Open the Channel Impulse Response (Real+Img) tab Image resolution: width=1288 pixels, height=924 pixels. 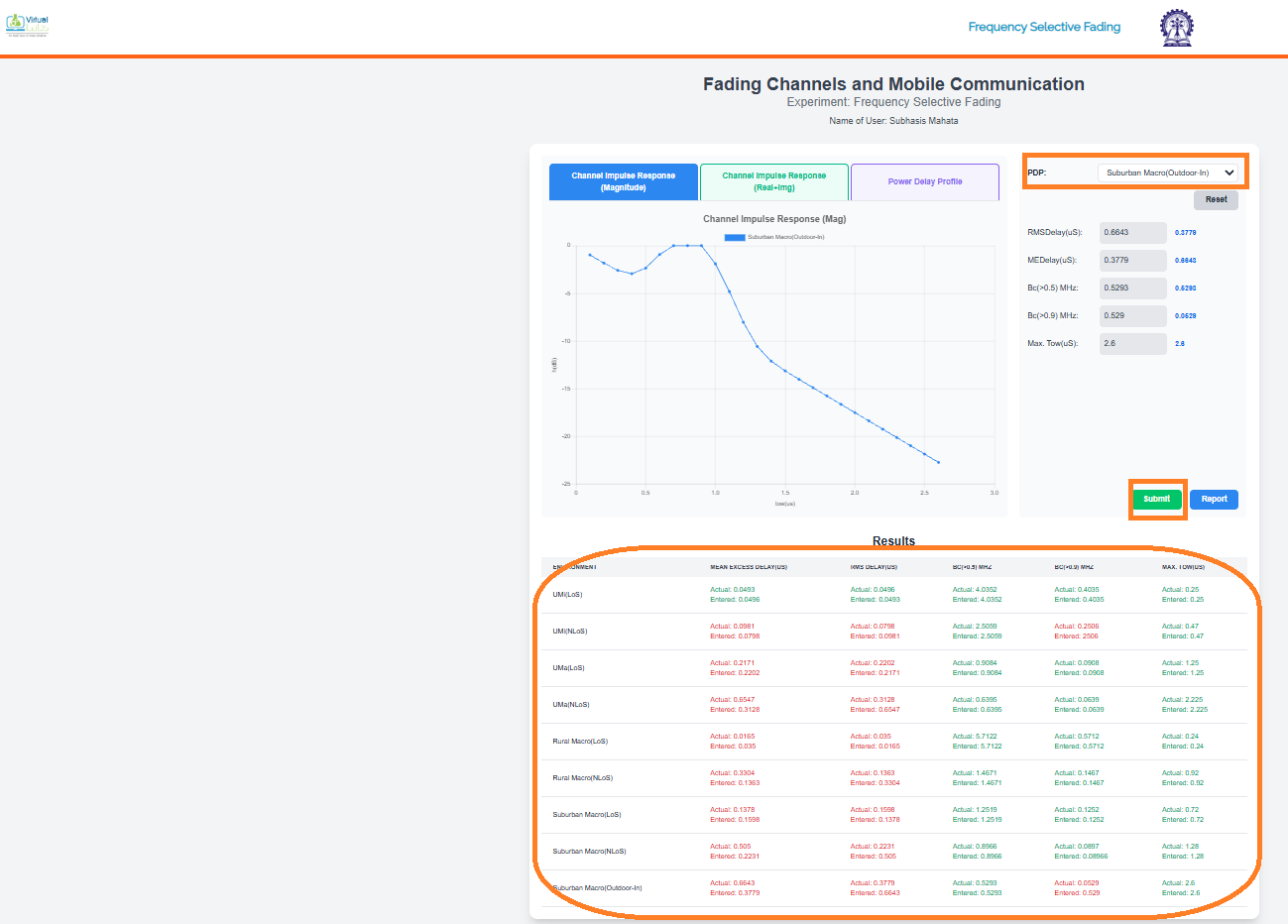point(773,181)
